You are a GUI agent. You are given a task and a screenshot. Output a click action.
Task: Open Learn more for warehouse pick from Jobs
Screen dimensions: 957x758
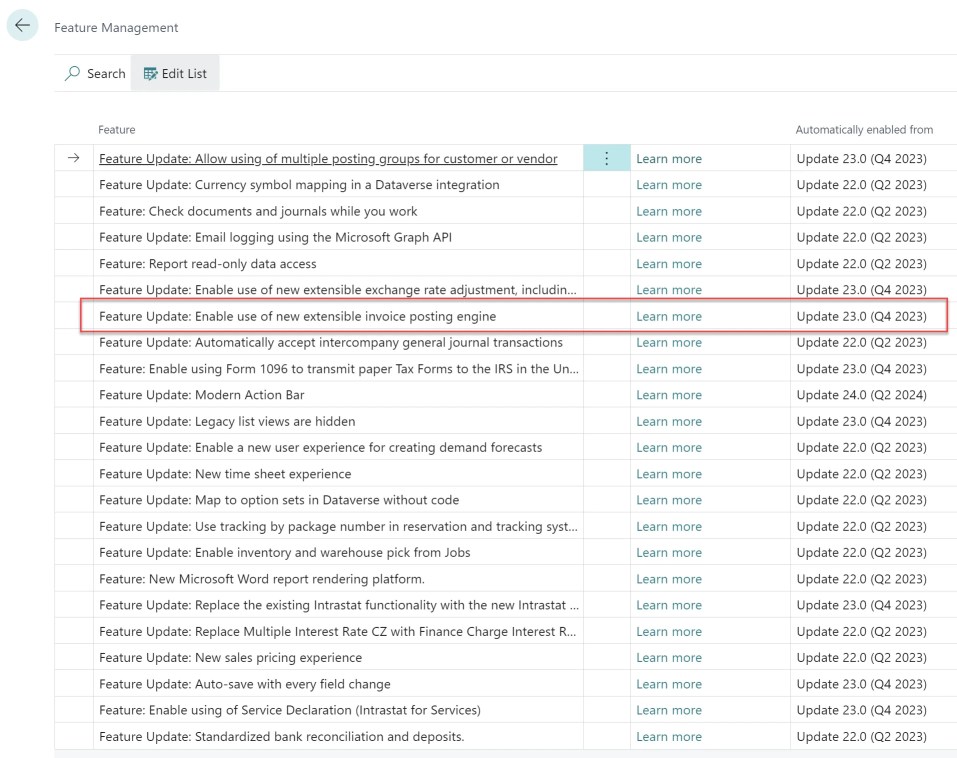coord(669,552)
